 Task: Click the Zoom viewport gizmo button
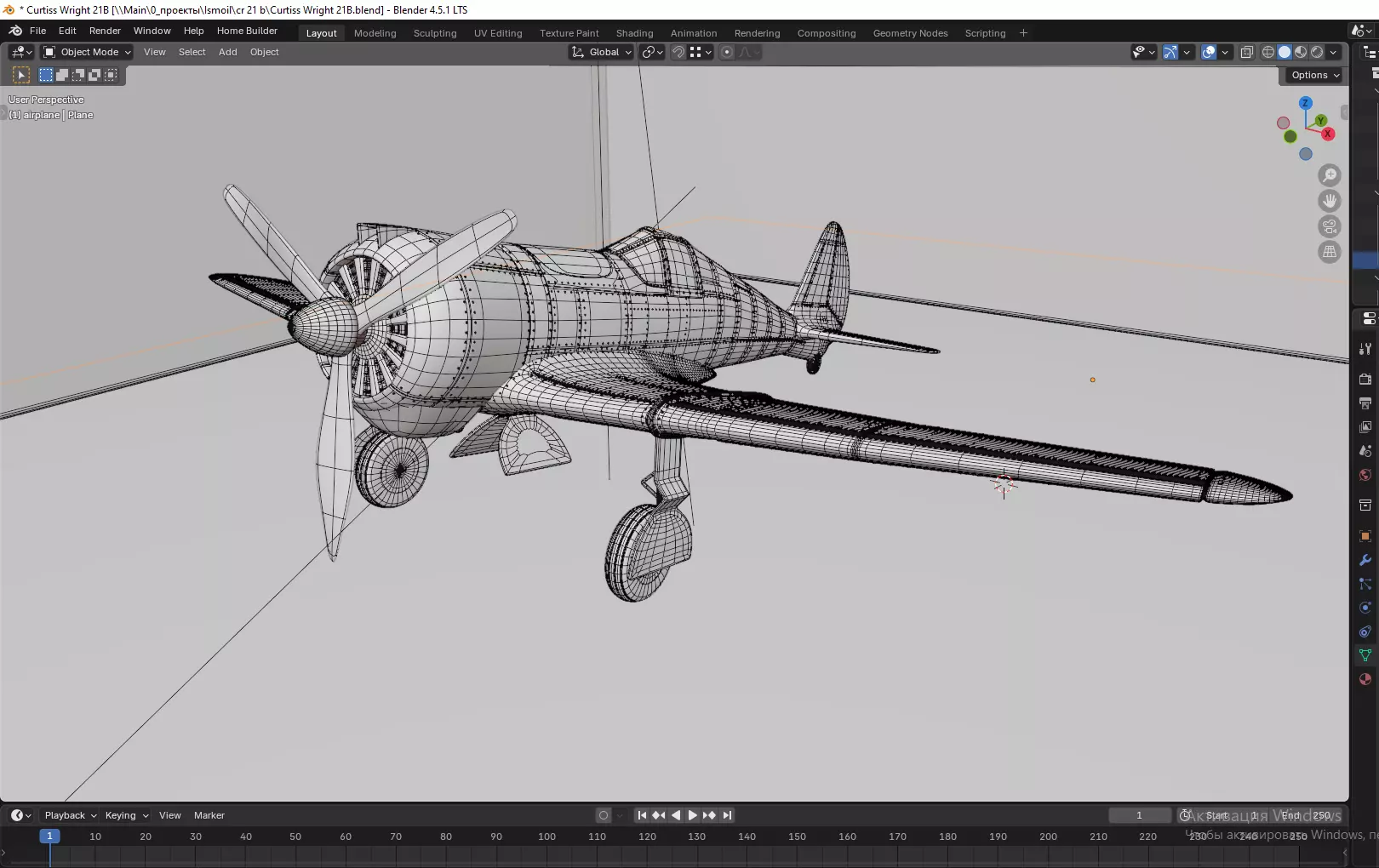pos(1330,175)
